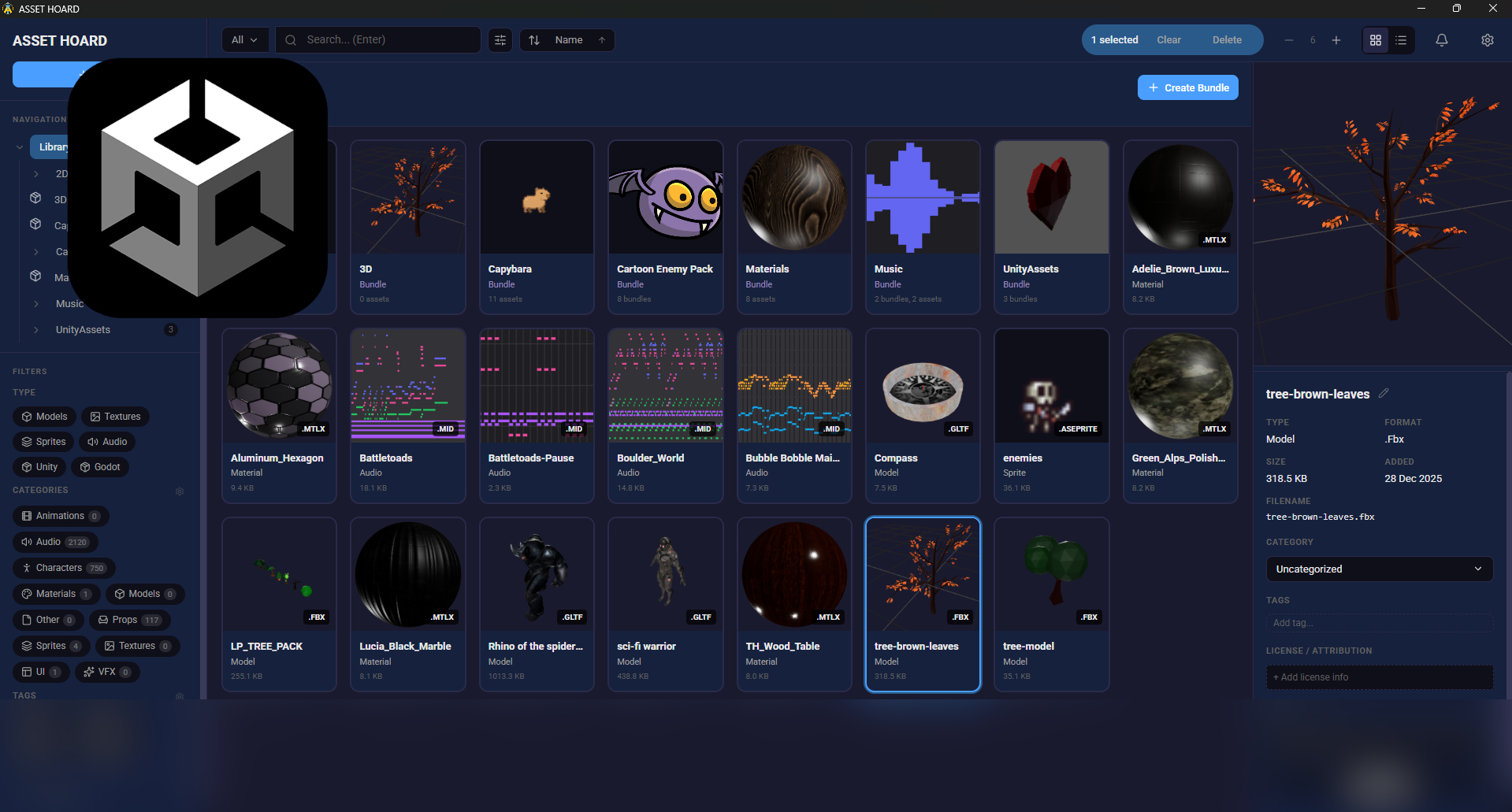Open the Uncategorized category dropdown
The width and height of the screenshot is (1512, 812).
(1378, 569)
